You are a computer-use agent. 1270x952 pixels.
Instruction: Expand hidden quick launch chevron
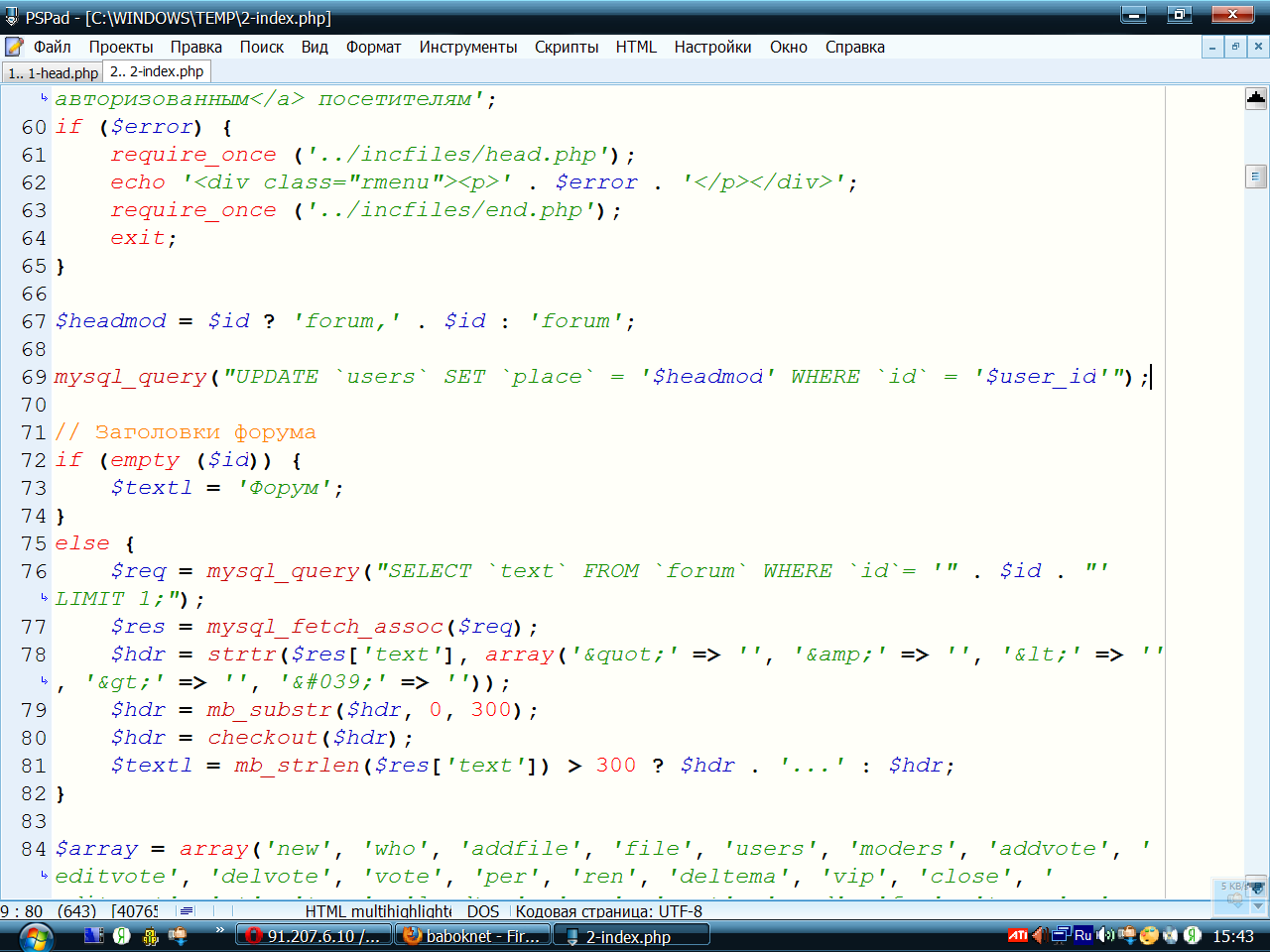tap(219, 931)
